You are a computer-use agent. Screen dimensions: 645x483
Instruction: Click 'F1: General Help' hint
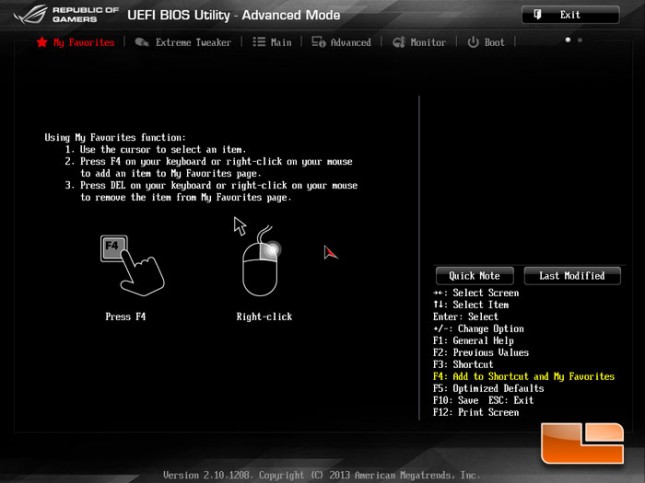(473, 341)
